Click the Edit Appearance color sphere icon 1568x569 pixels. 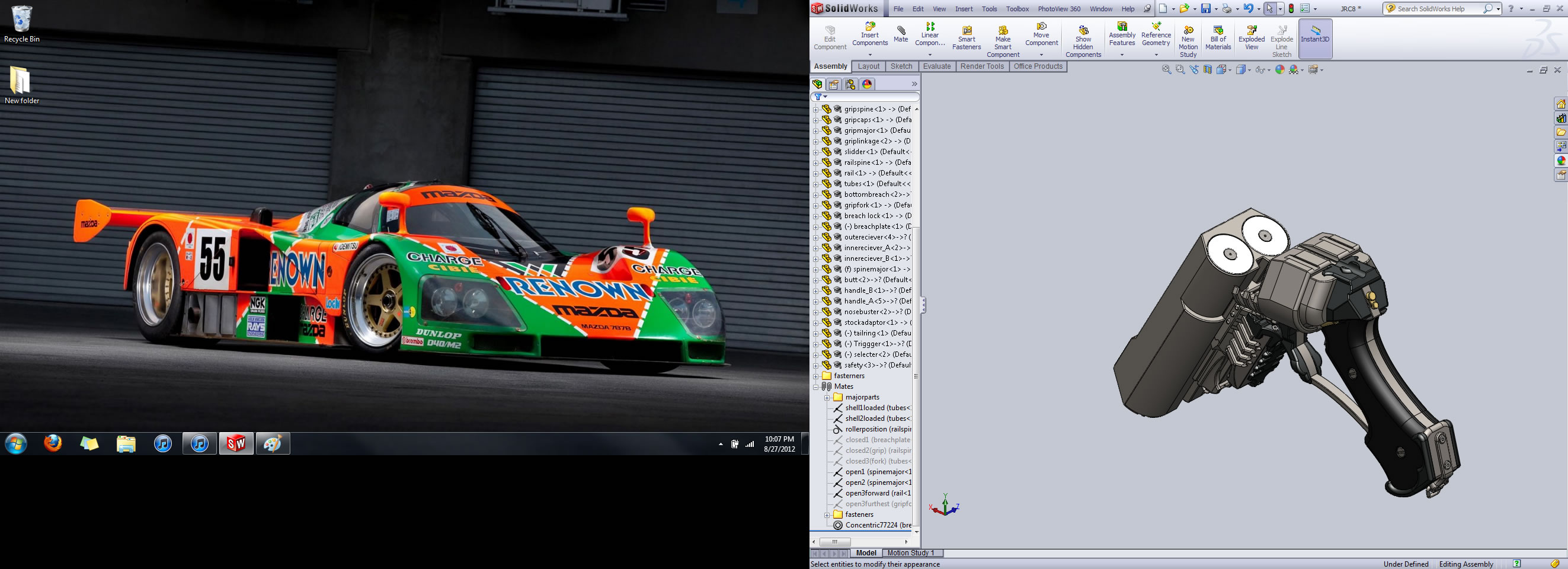(x=1279, y=70)
